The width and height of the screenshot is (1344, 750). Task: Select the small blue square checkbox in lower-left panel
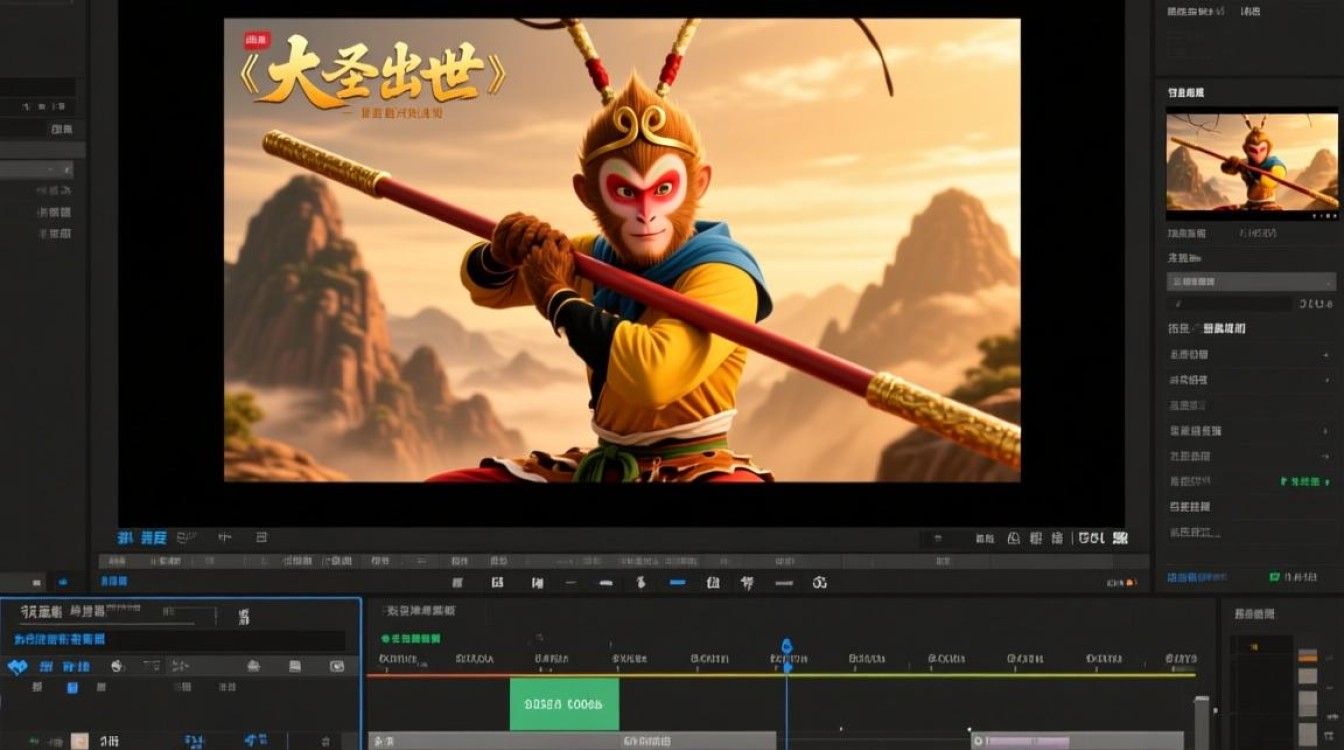click(72, 688)
